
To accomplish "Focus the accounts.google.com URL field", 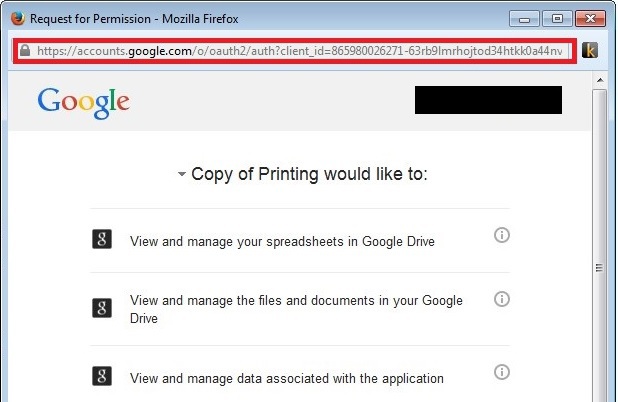I will [x=300, y=50].
